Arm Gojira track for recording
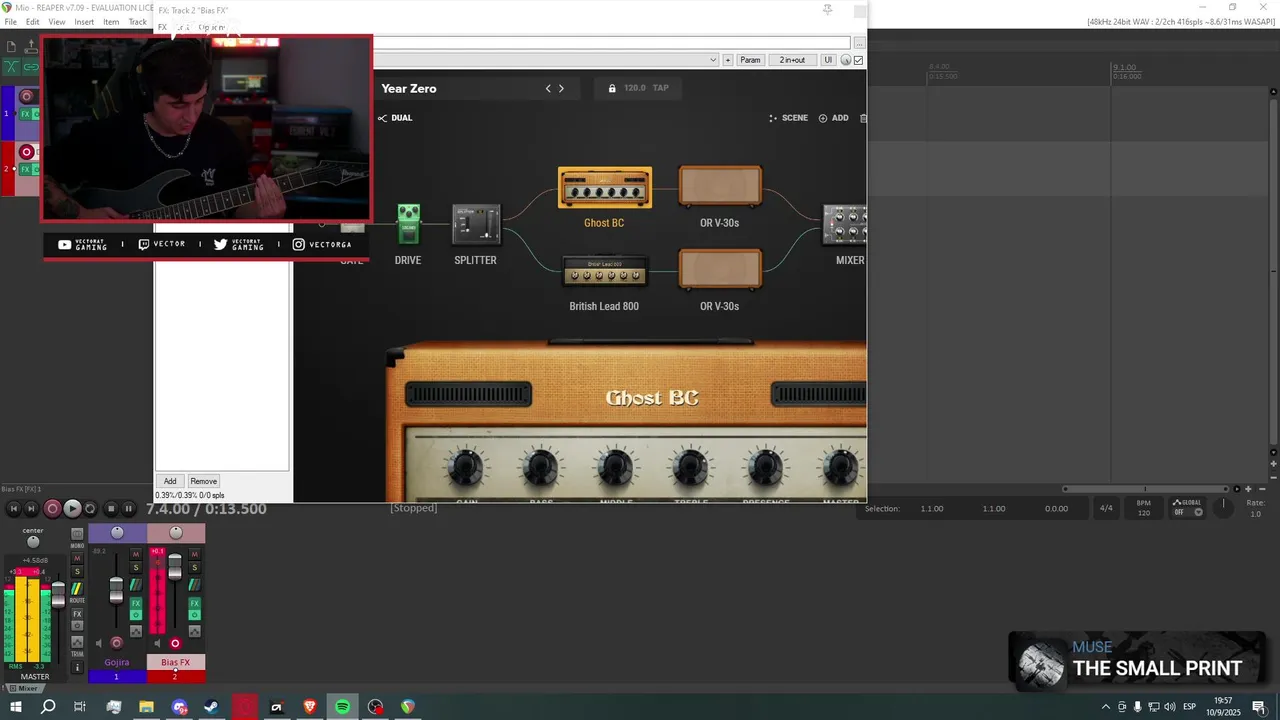1280x720 pixels. tap(116, 643)
